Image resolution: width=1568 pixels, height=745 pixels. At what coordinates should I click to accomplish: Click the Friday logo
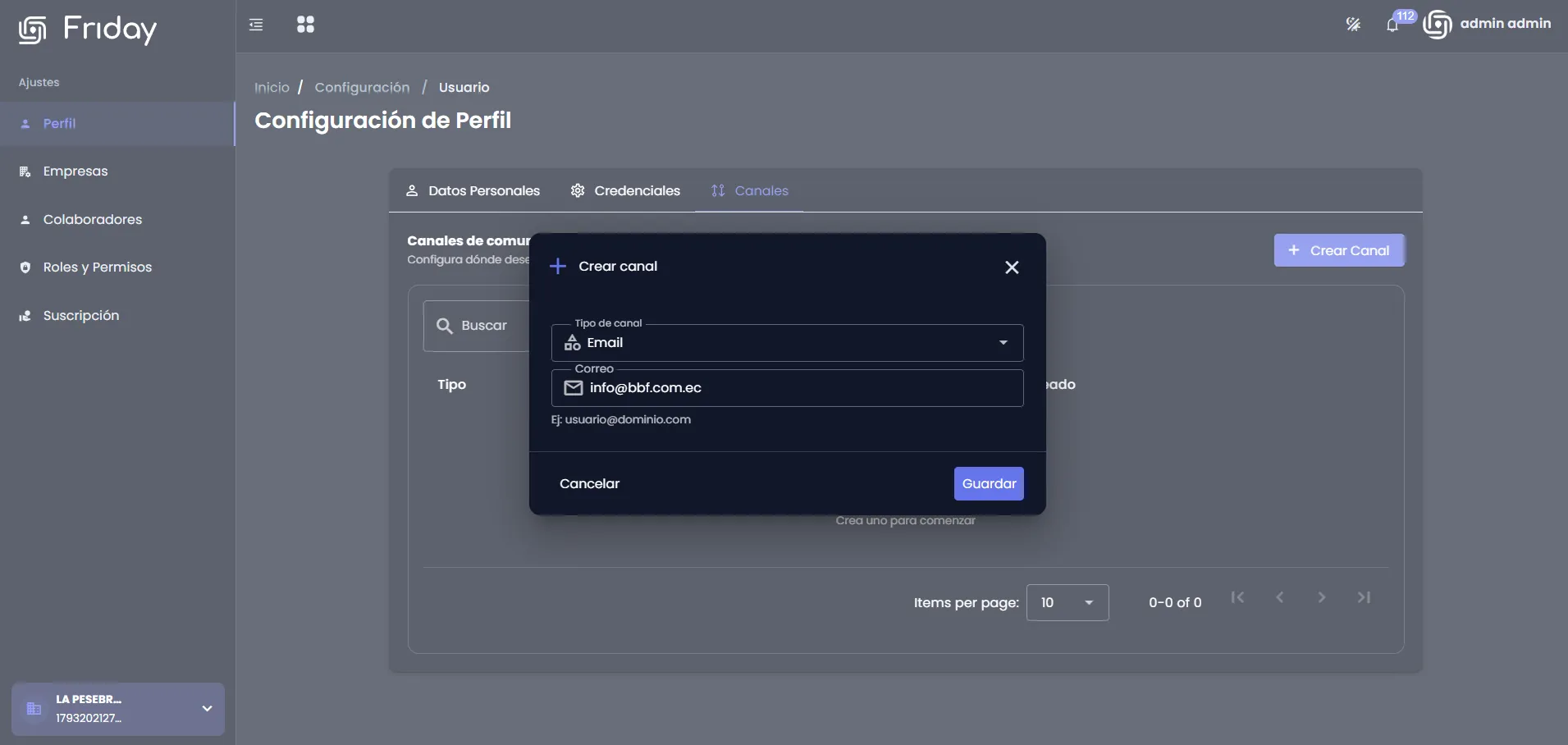[88, 30]
